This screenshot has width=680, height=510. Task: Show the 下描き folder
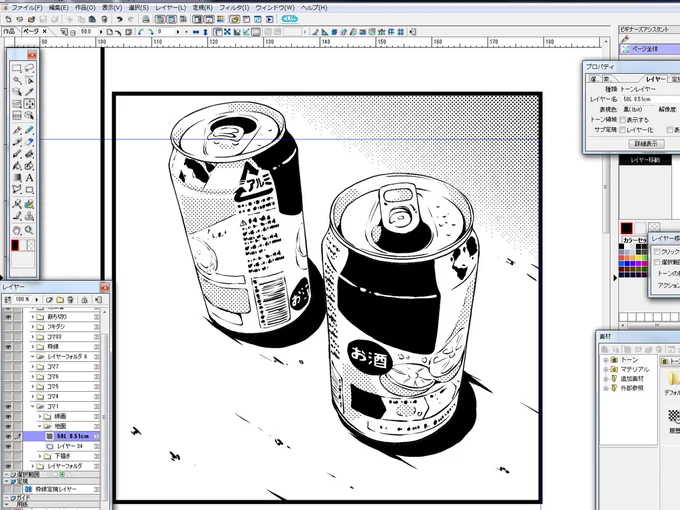[8, 456]
